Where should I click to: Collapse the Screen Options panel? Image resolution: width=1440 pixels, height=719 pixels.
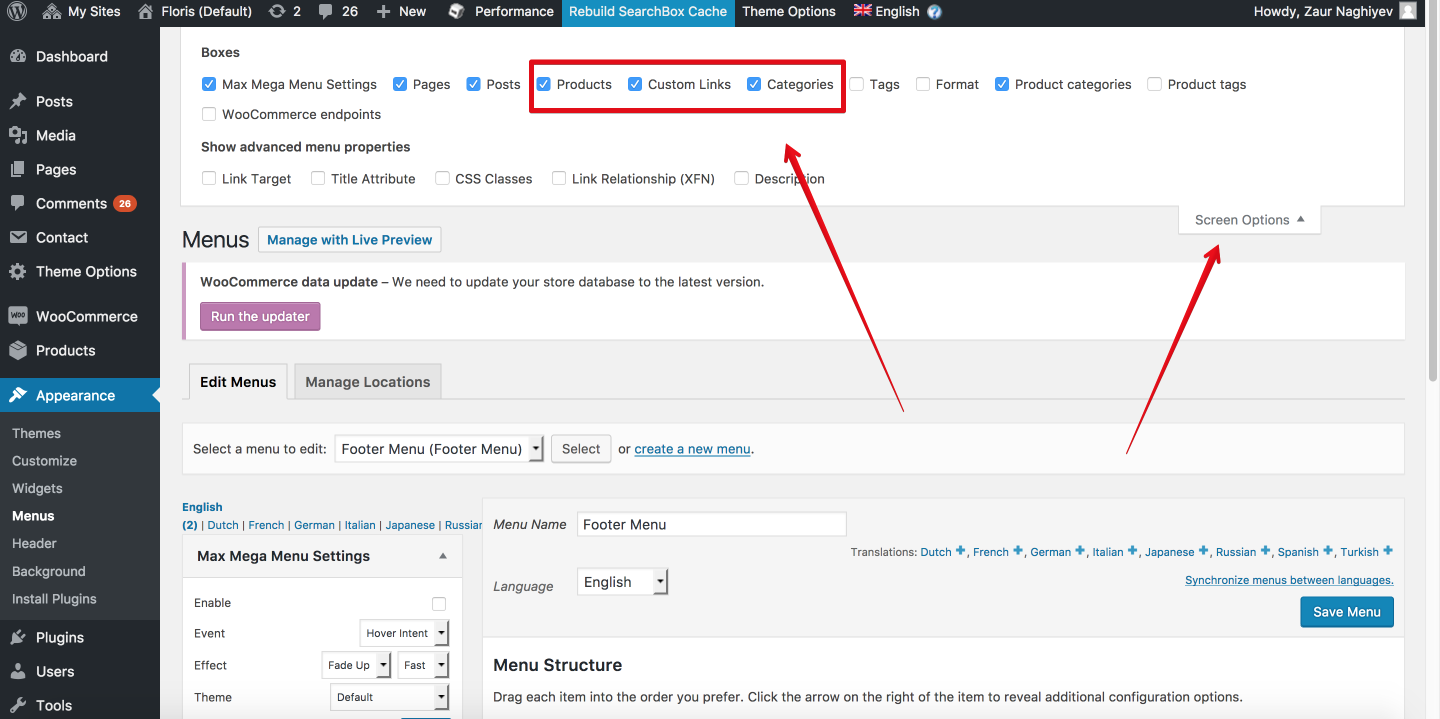click(x=1249, y=220)
